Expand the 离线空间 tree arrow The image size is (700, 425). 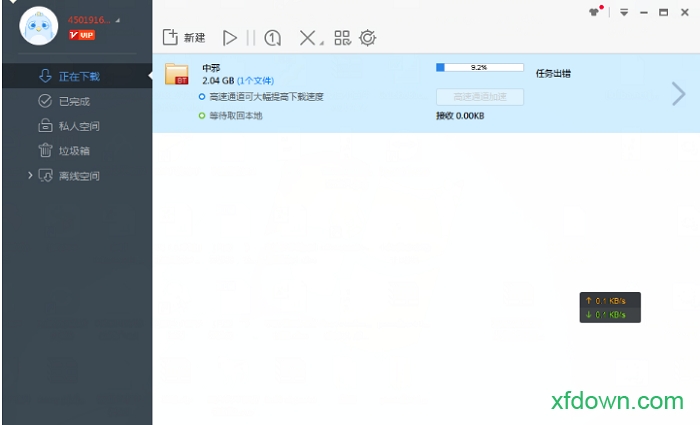point(30,175)
